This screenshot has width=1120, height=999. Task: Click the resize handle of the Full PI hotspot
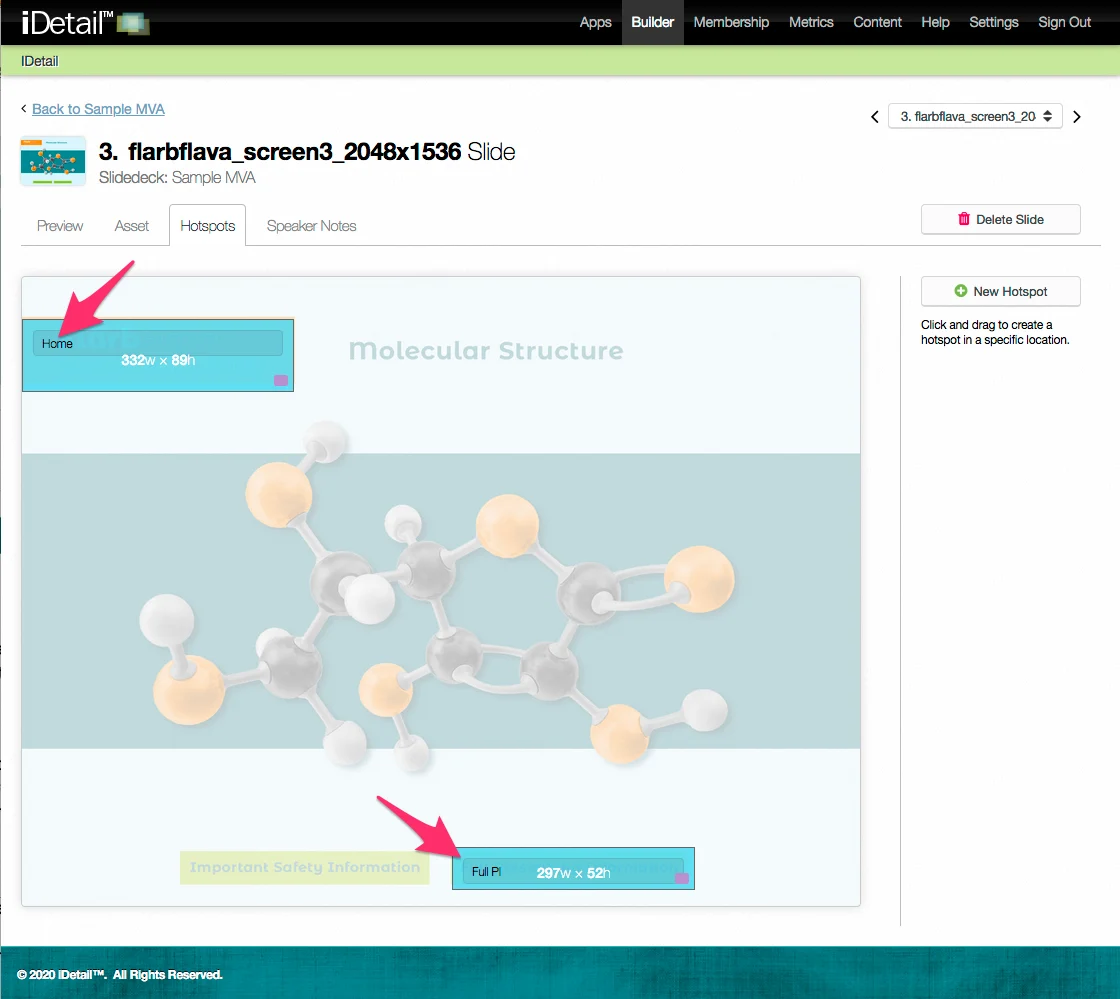click(682, 878)
